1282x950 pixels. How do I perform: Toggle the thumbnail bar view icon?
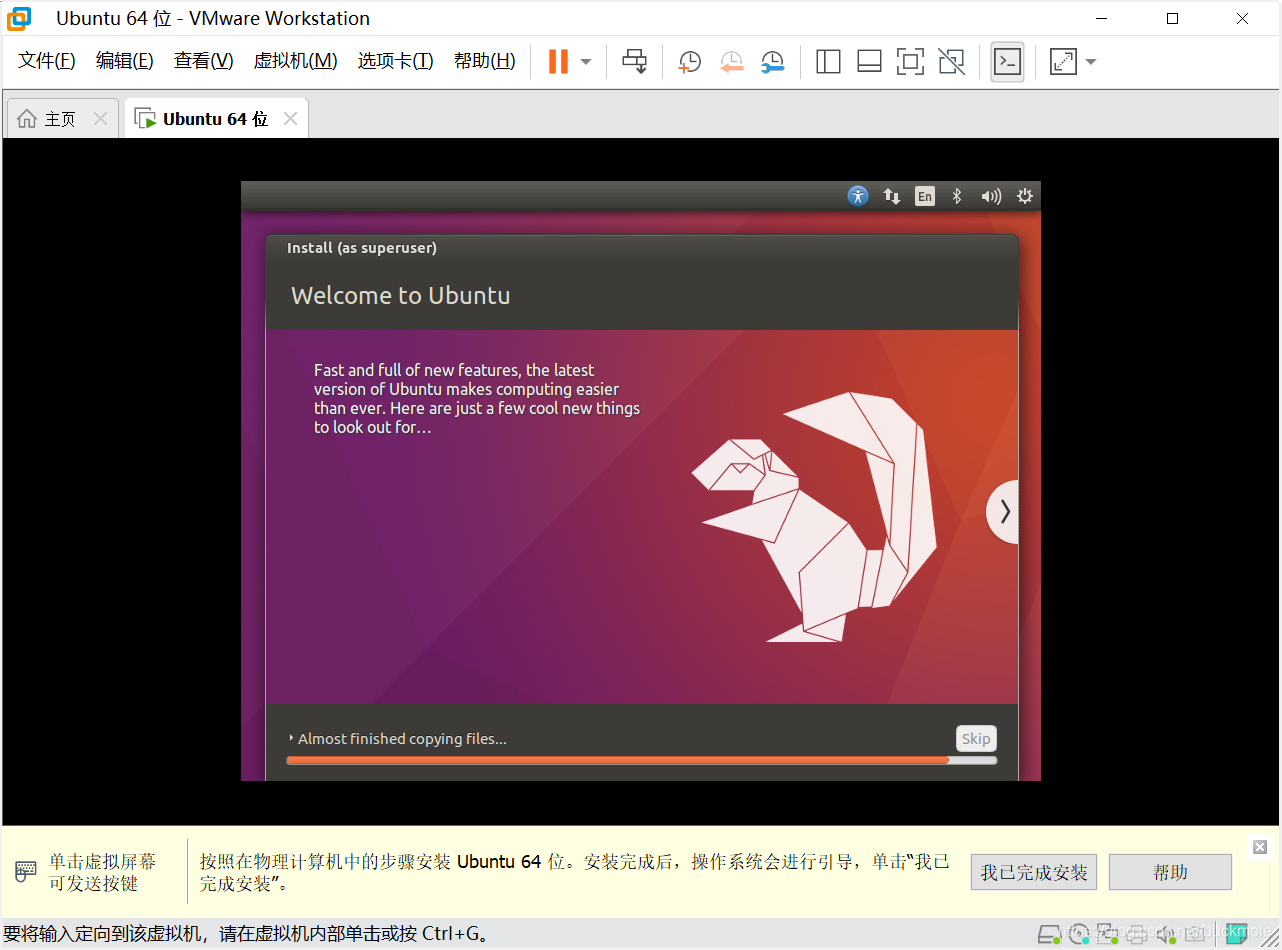tap(869, 62)
